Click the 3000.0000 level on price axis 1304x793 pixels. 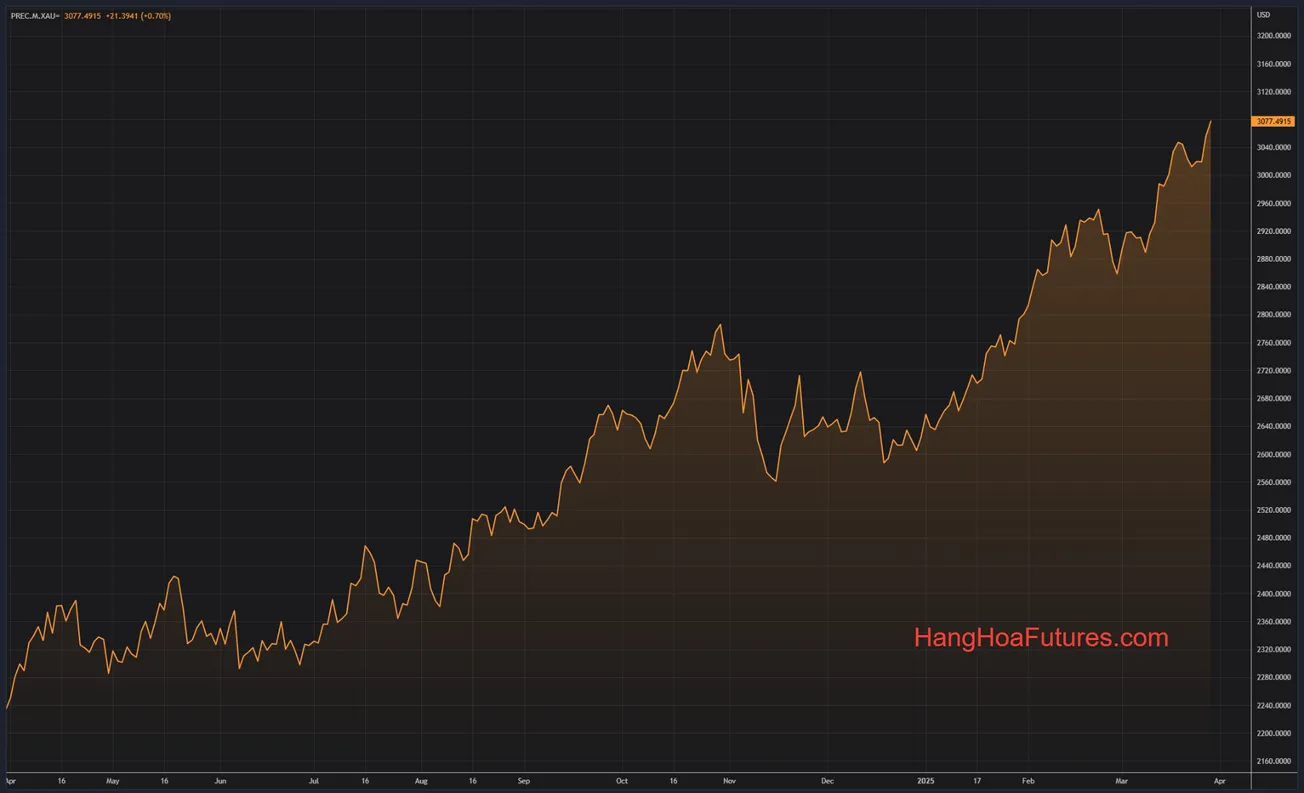click(x=1272, y=174)
